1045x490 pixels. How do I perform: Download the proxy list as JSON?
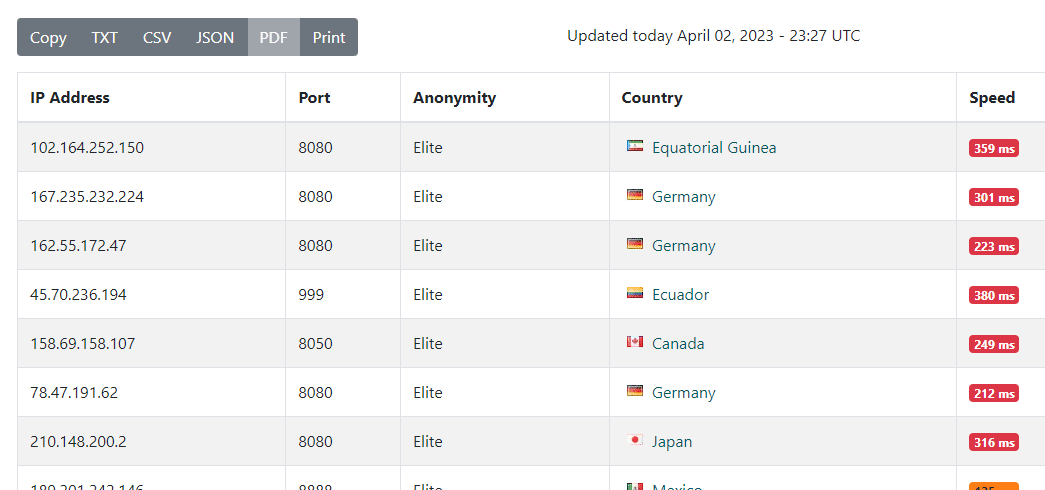(215, 37)
